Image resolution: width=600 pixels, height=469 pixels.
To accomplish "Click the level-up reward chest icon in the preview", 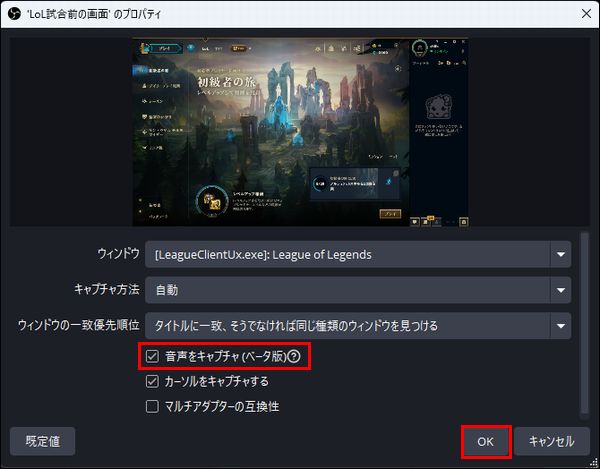I will pos(212,202).
